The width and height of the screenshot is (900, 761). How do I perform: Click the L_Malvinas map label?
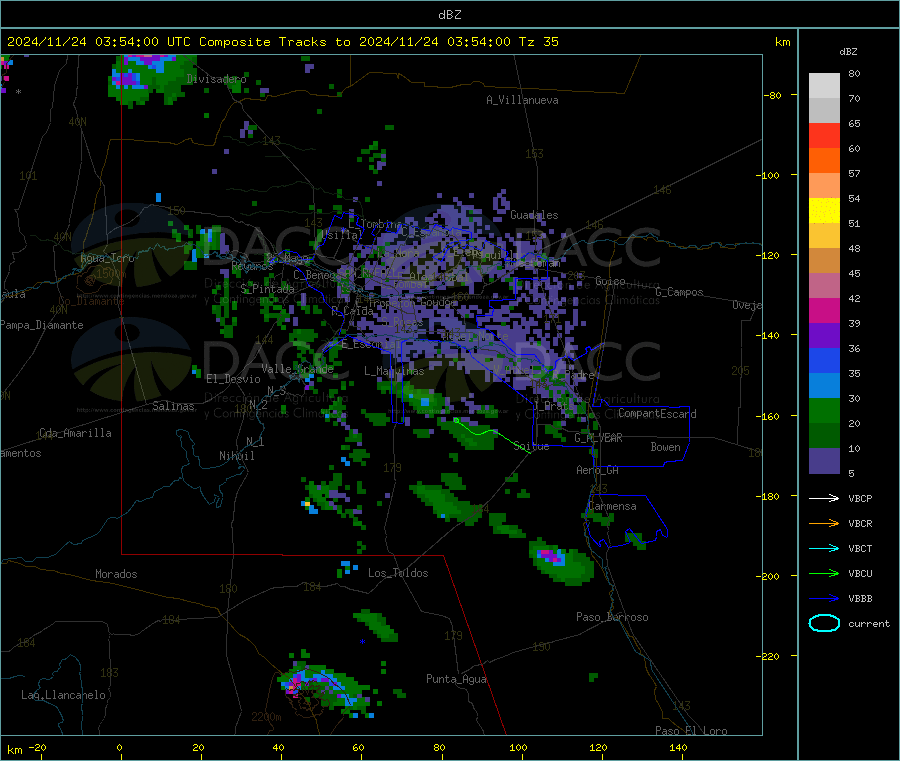click(394, 371)
